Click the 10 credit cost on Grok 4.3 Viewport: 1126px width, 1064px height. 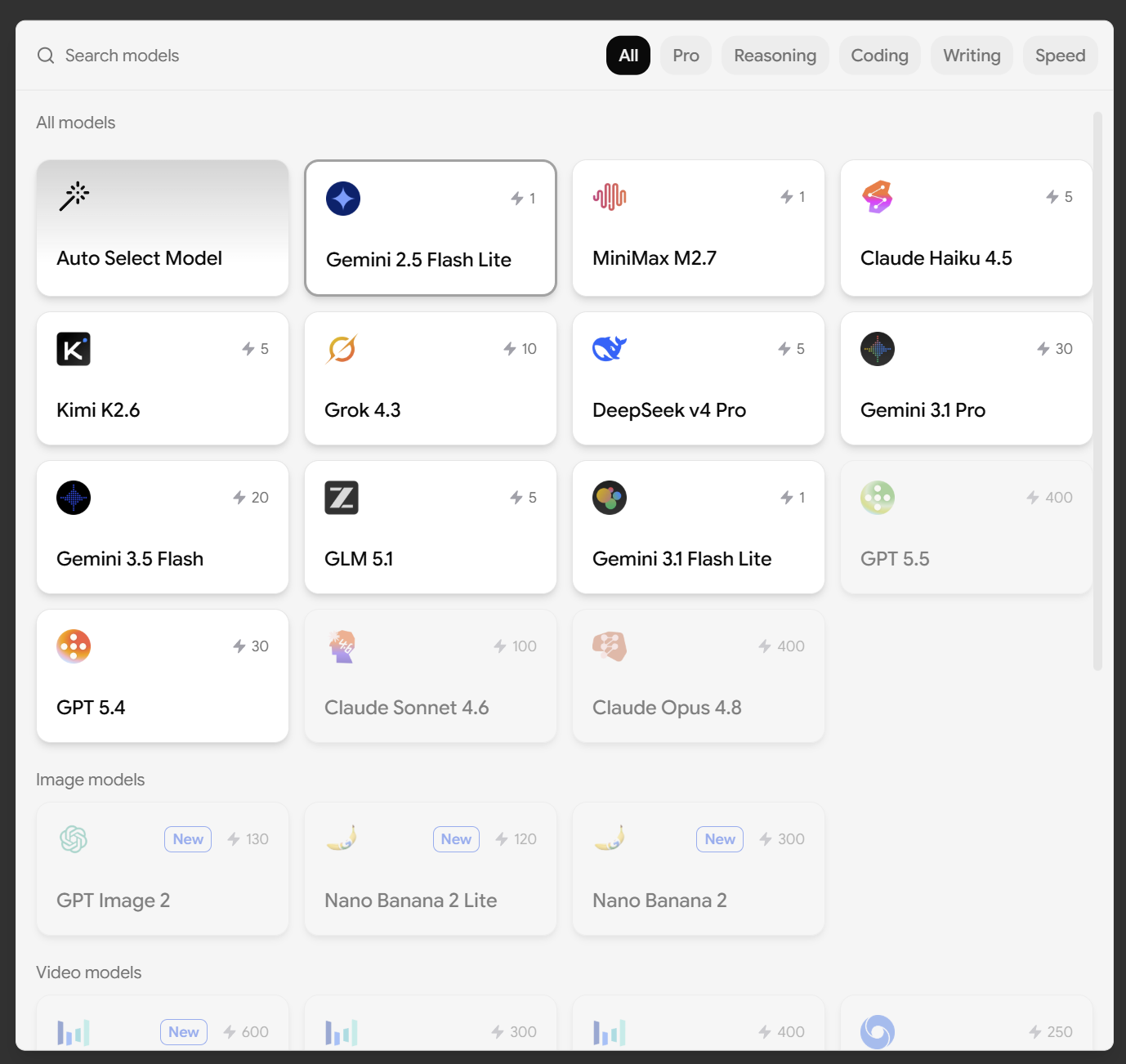coord(521,349)
